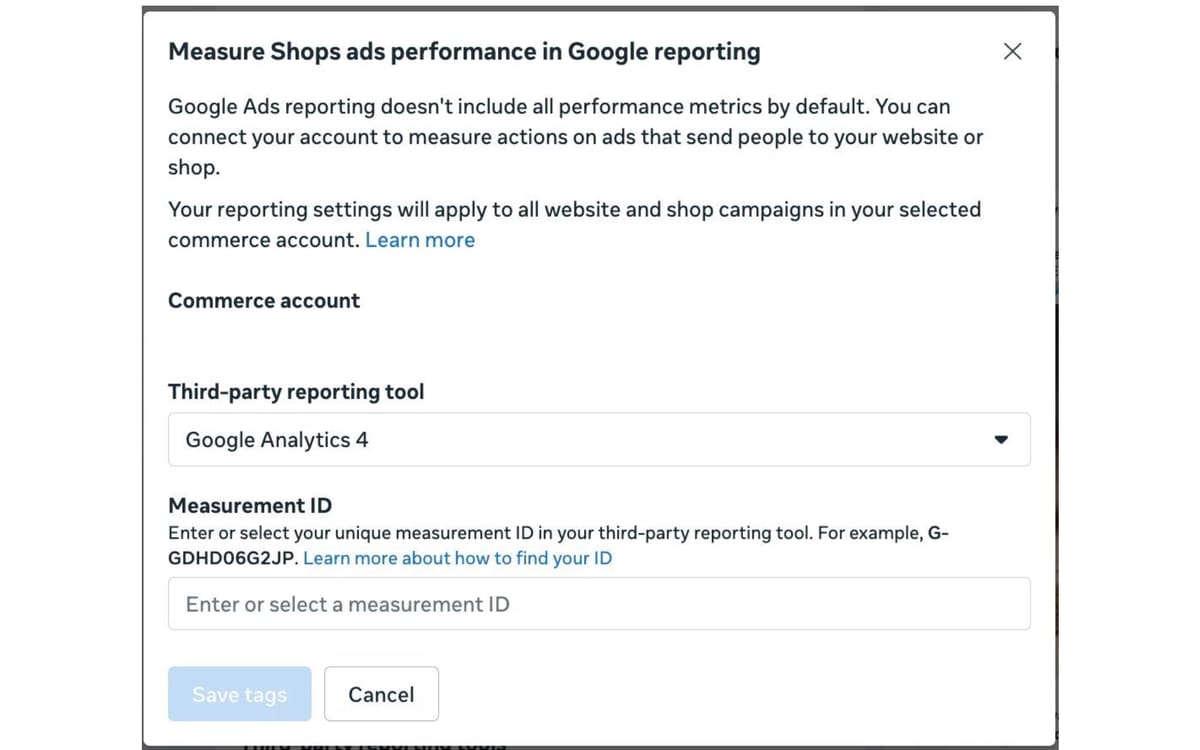
Task: Focus the Enter or select a measurement ID box
Action: coord(600,603)
